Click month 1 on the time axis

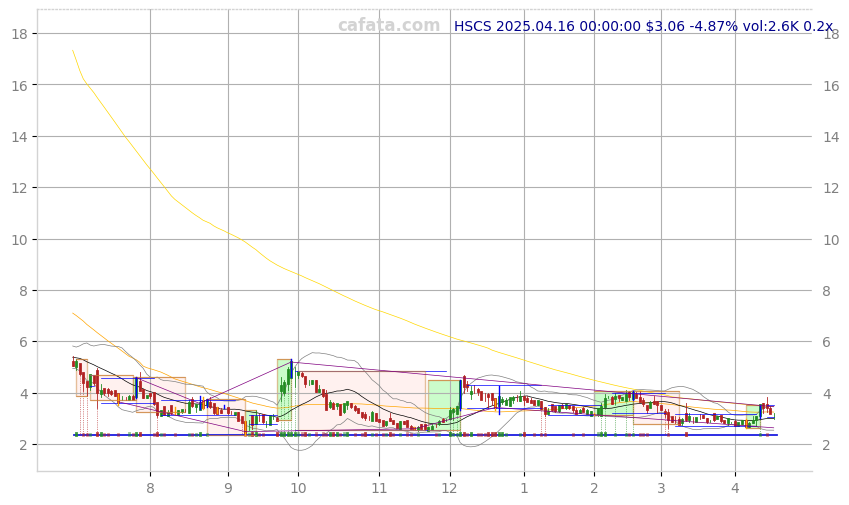pyautogui.click(x=524, y=488)
